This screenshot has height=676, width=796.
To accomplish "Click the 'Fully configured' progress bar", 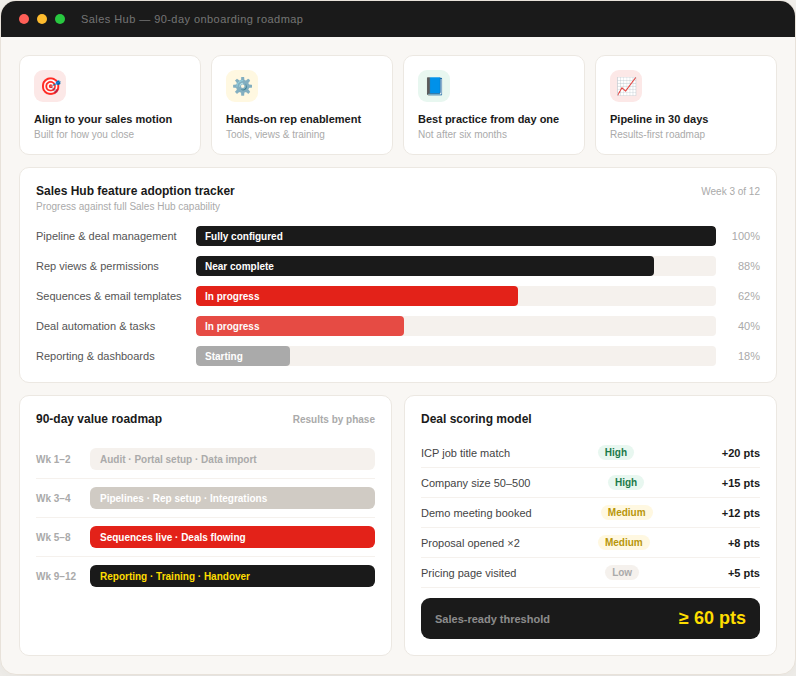I will [456, 236].
